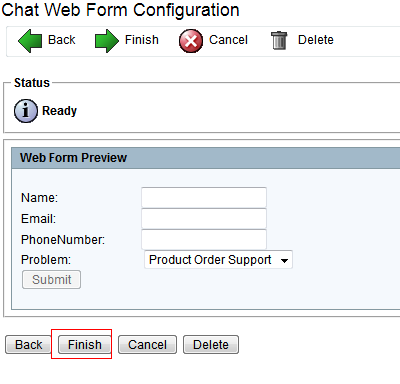Select the Back label in top toolbar
Image resolution: width=400 pixels, height=384 pixels.
point(62,40)
